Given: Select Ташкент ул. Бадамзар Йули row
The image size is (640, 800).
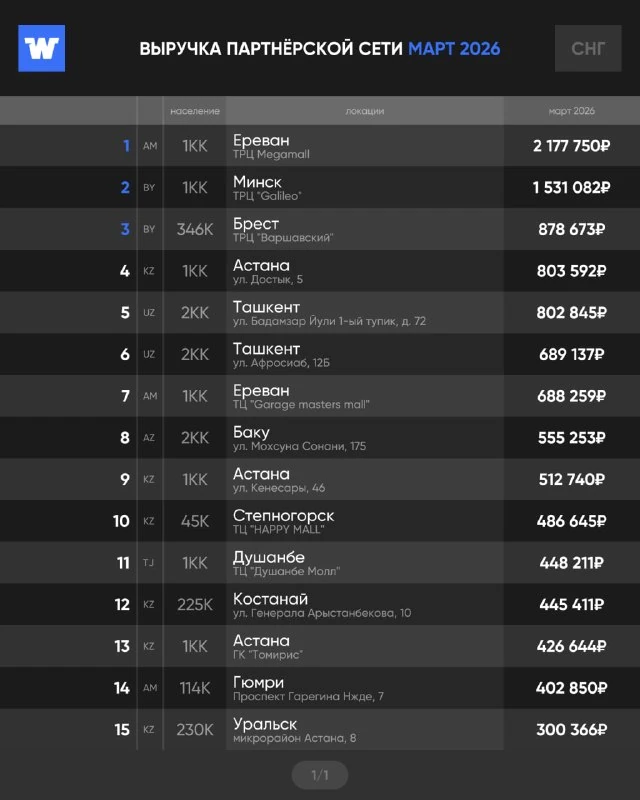Looking at the screenshot, I should [320, 312].
